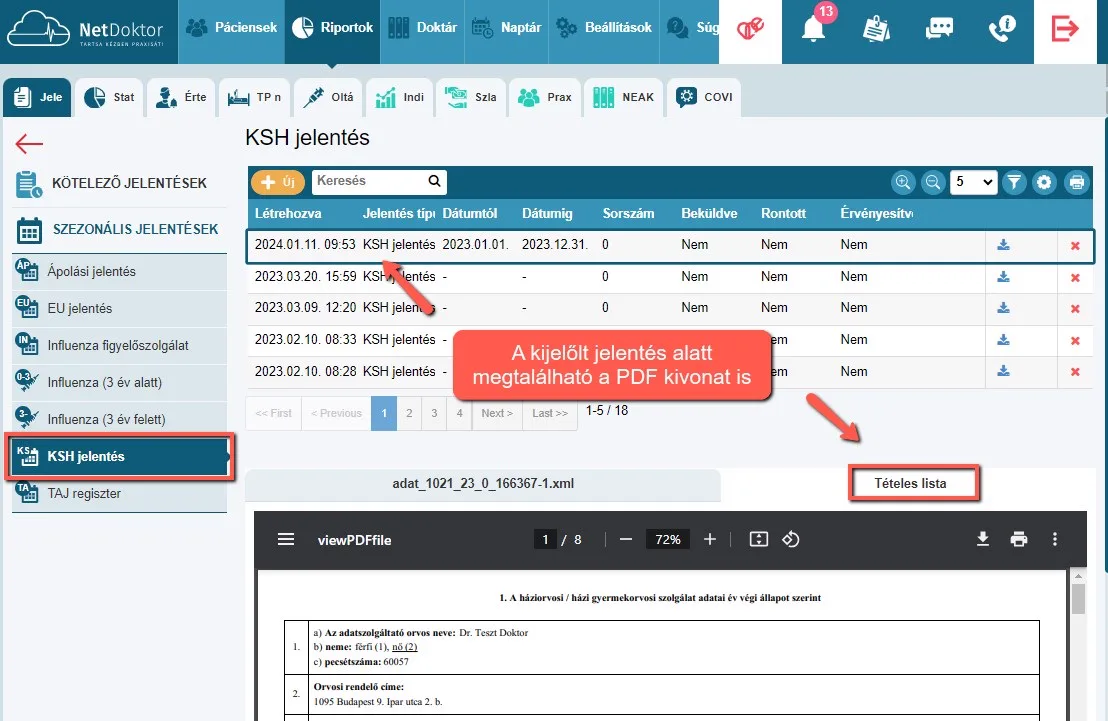Viewport: 1108px width, 721px height.
Task: Open the table filter funnel icon
Action: point(1014,182)
